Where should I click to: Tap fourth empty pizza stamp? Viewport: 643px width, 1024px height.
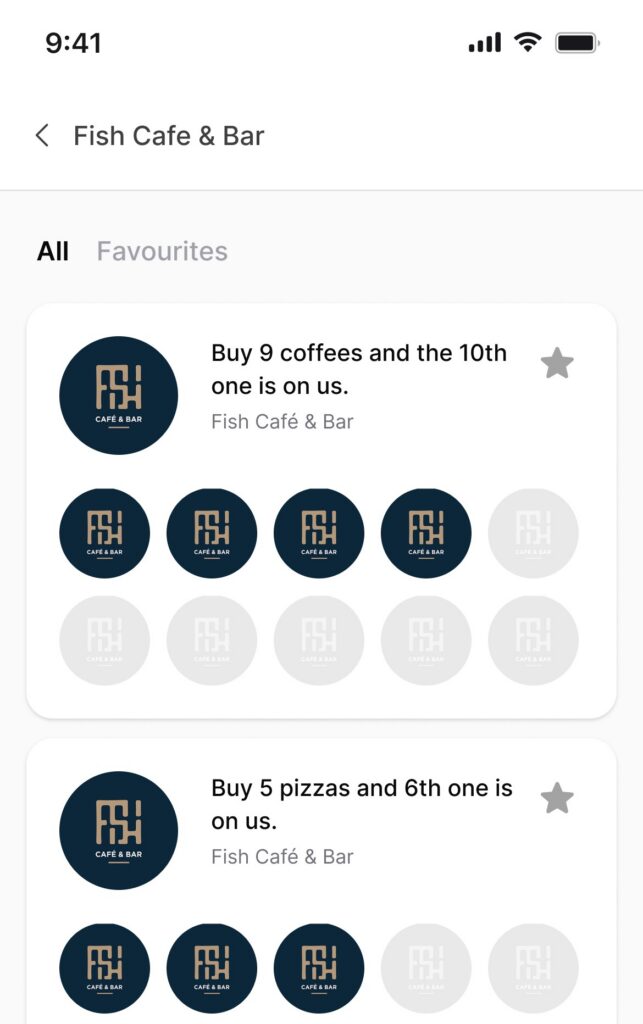[x=426, y=968]
